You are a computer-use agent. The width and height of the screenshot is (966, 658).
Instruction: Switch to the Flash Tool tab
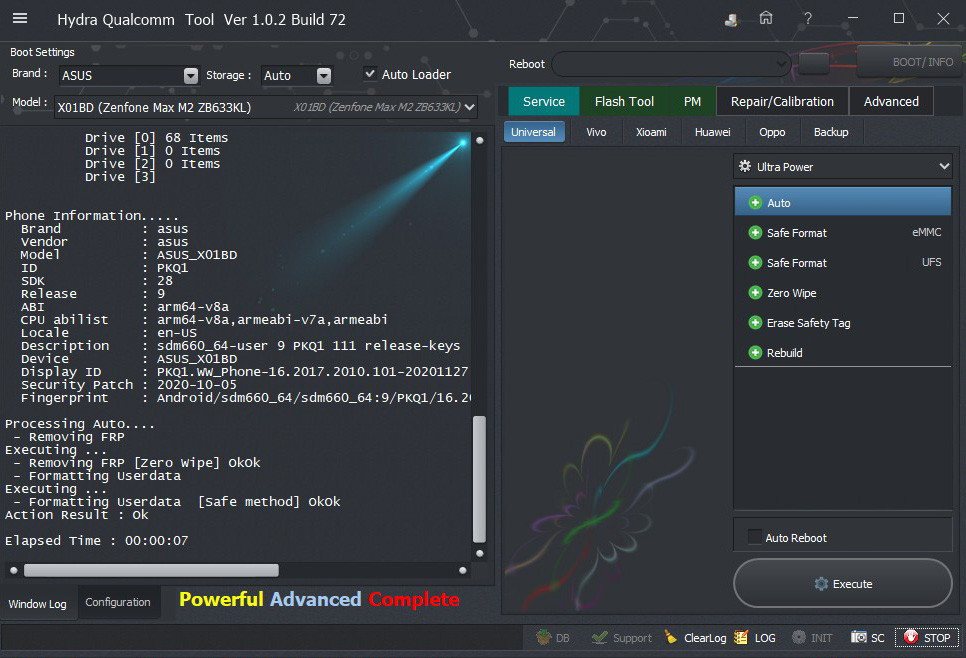pyautogui.click(x=624, y=101)
